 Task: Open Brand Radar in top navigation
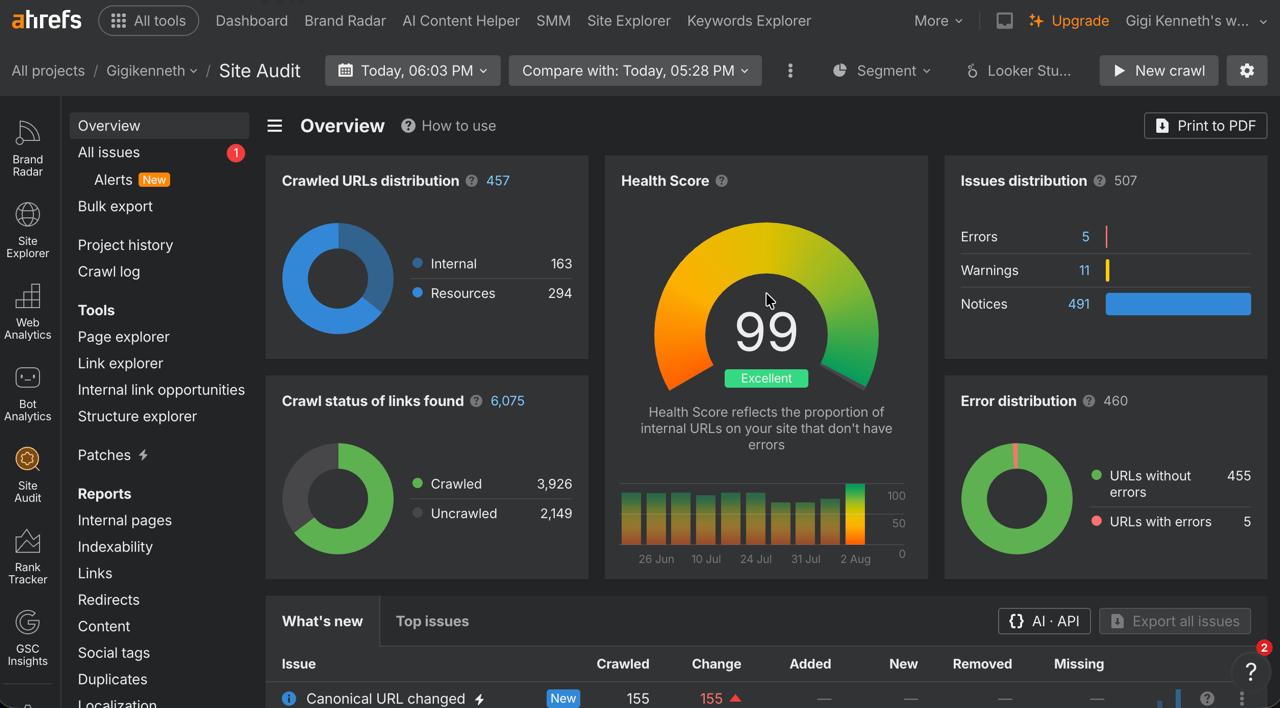(x=345, y=21)
